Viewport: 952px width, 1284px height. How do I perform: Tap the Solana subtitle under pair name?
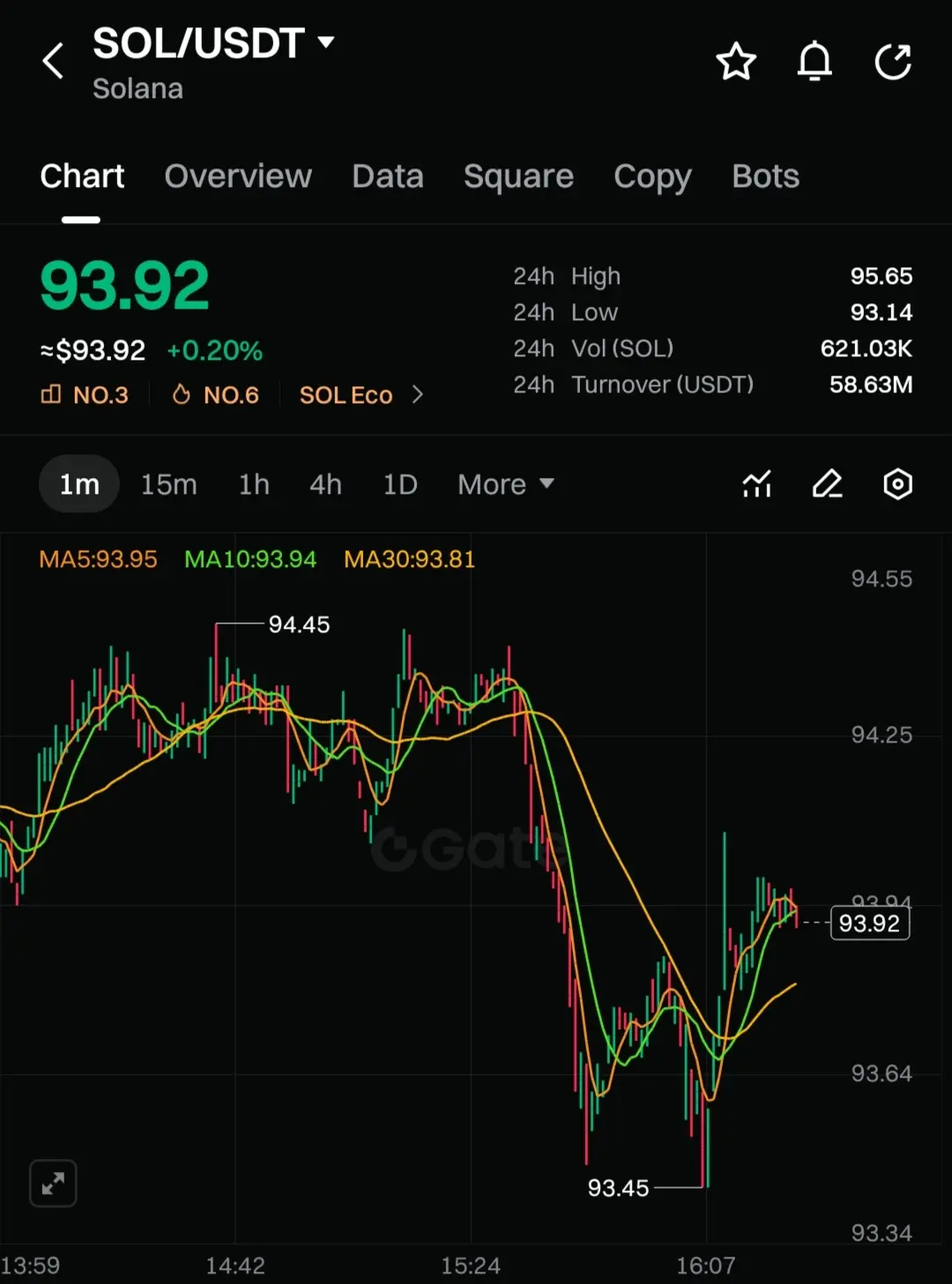tap(138, 89)
